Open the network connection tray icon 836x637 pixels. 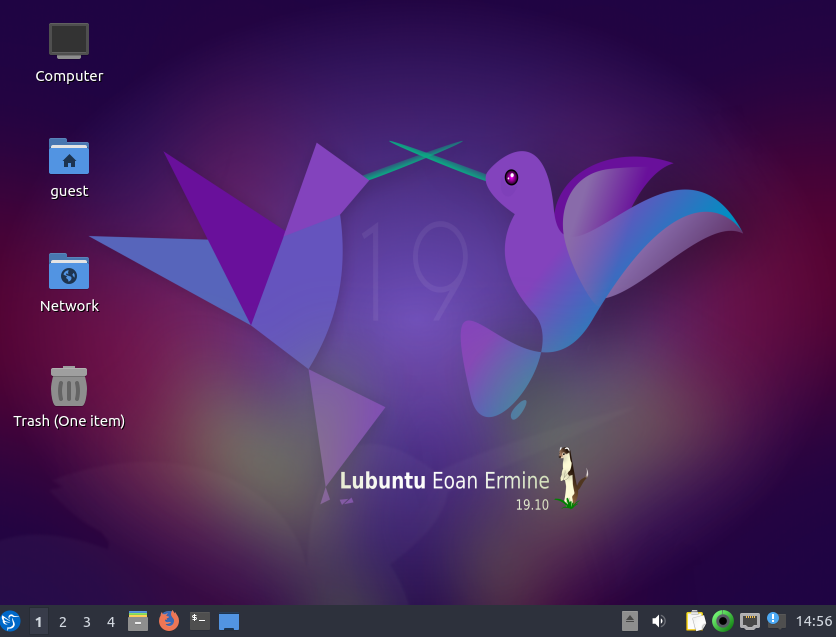[x=750, y=621]
